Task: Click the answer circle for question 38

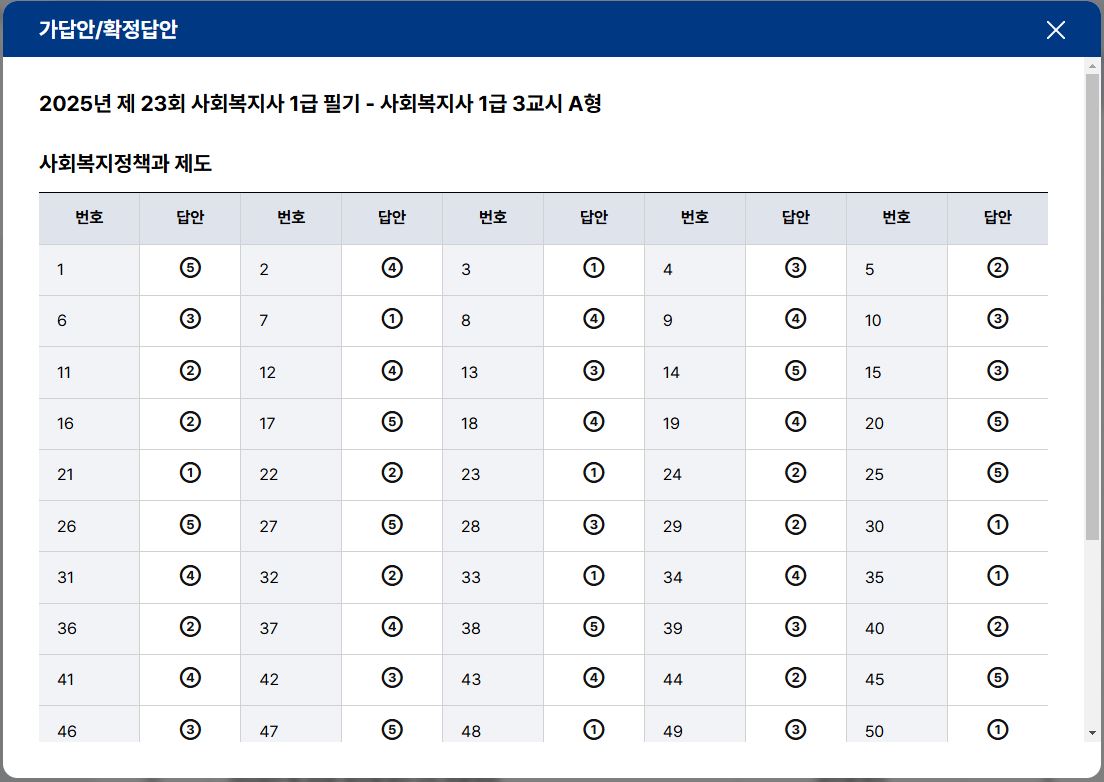Action: (x=594, y=627)
